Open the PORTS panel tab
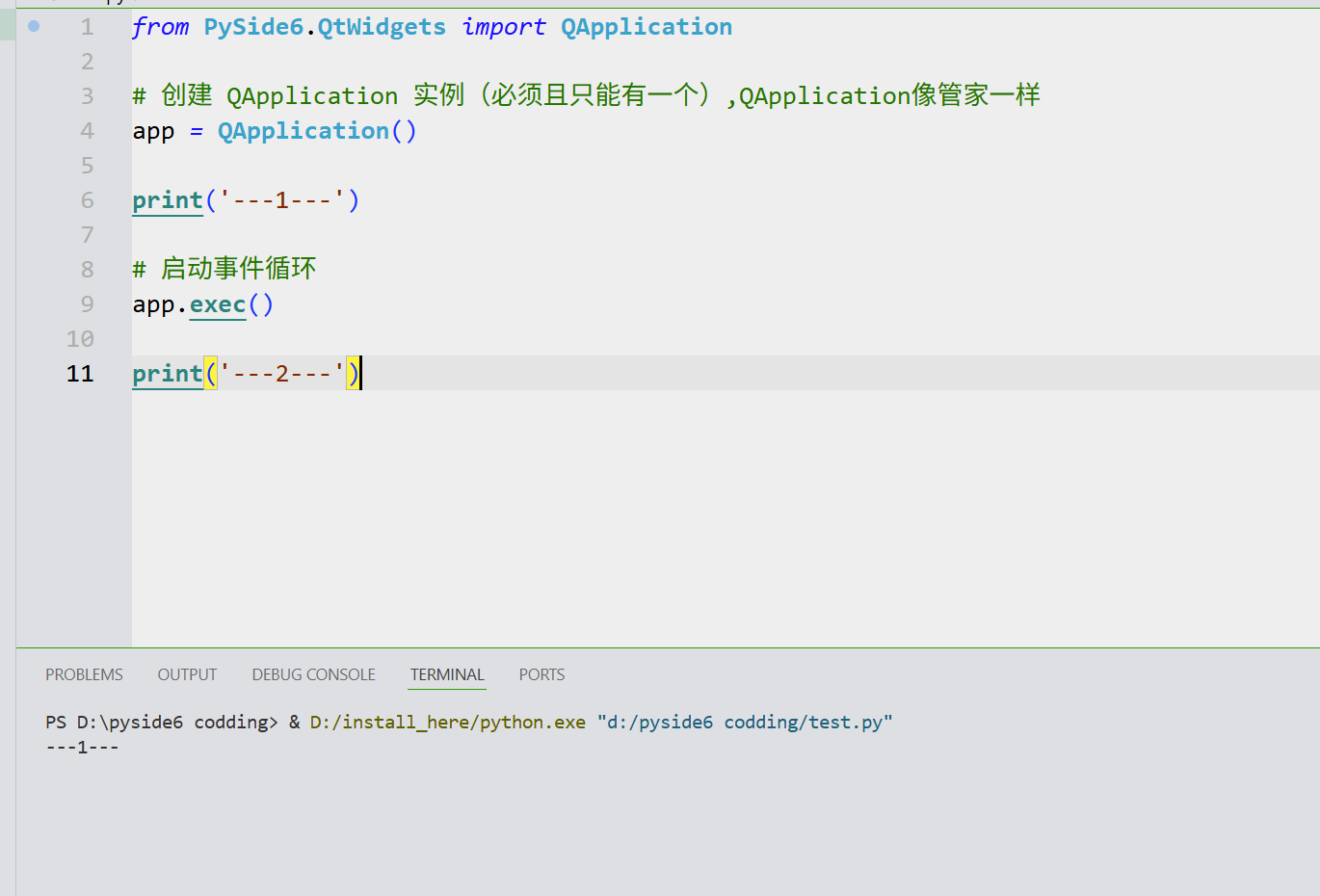This screenshot has height=896, width=1320. tap(541, 674)
